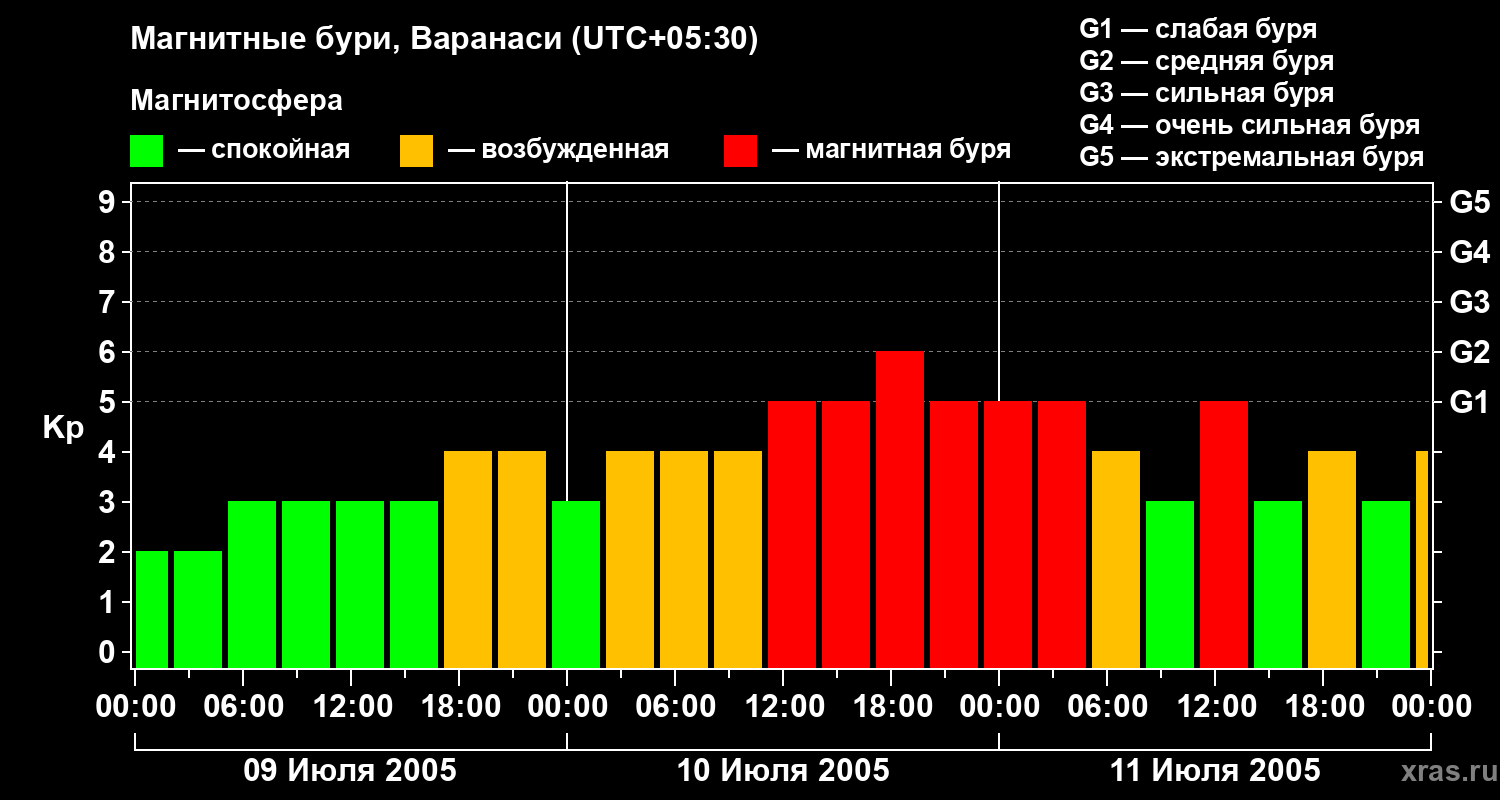Click the «11 Июля 2005» date label
This screenshot has height=800, width=1500.
tap(1215, 771)
